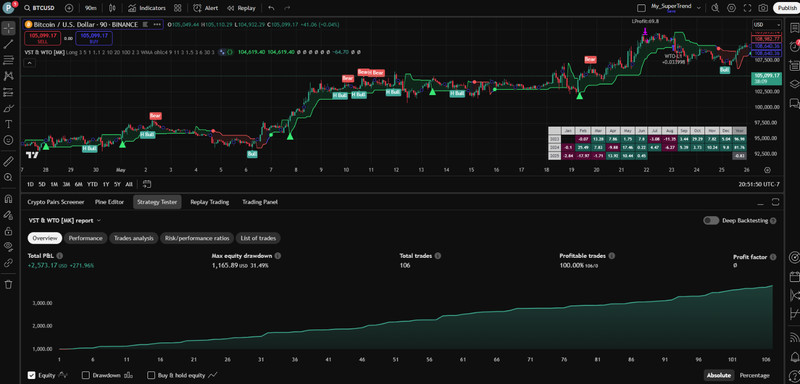Click the red SELL price button

pyautogui.click(x=43, y=38)
